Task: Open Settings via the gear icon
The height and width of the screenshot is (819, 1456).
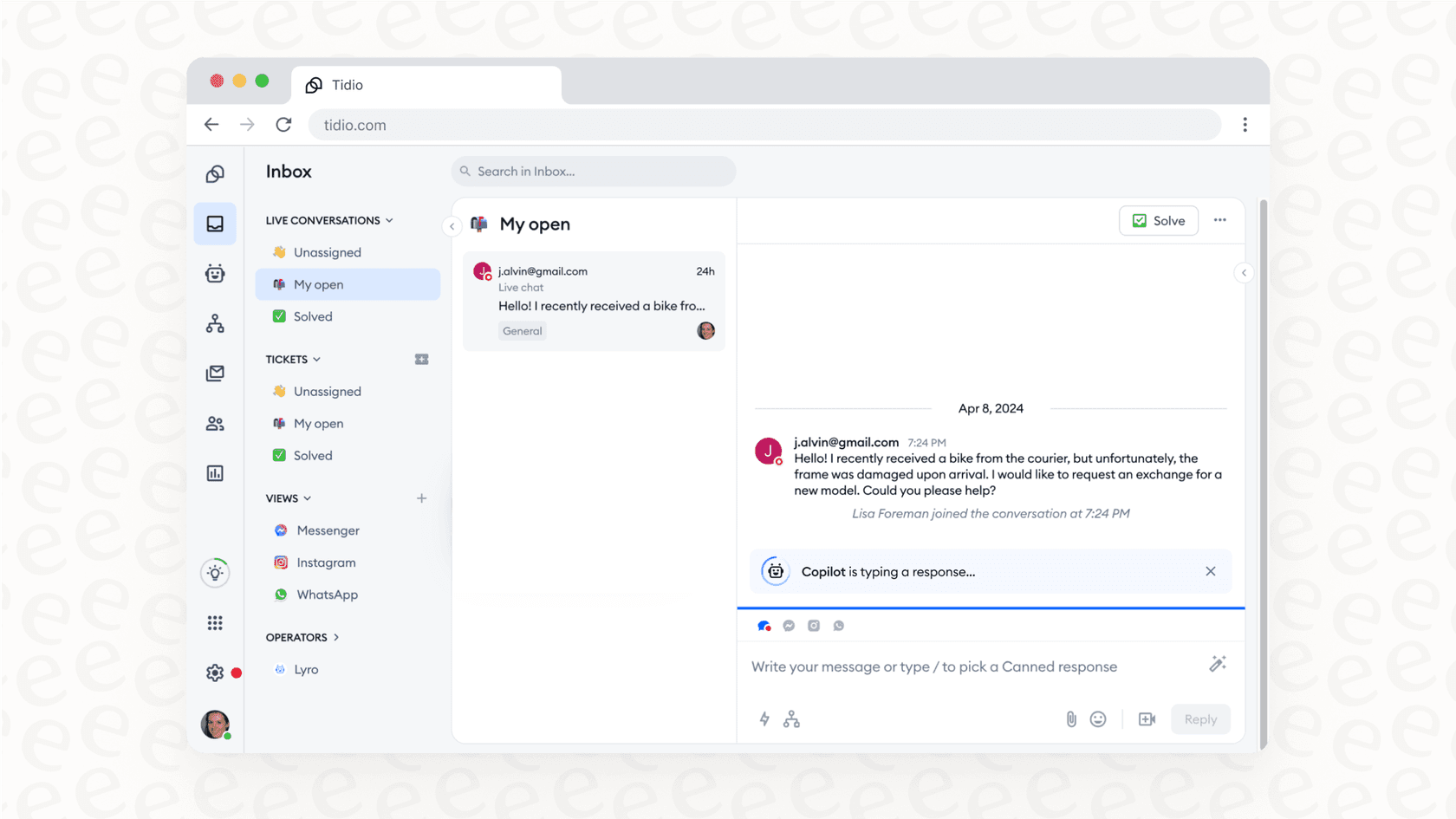Action: (214, 673)
